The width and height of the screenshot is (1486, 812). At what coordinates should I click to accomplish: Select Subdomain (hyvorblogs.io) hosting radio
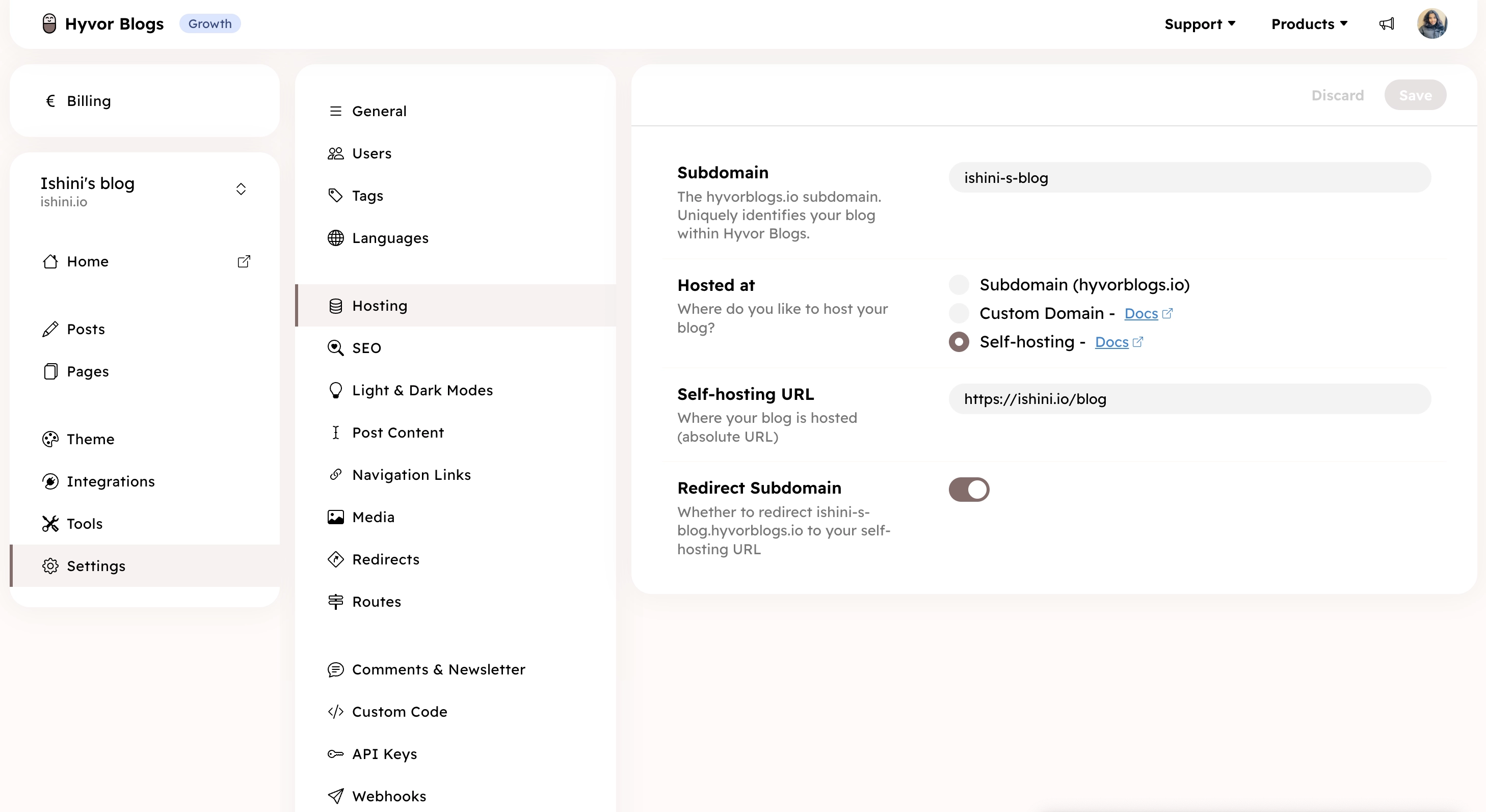959,284
